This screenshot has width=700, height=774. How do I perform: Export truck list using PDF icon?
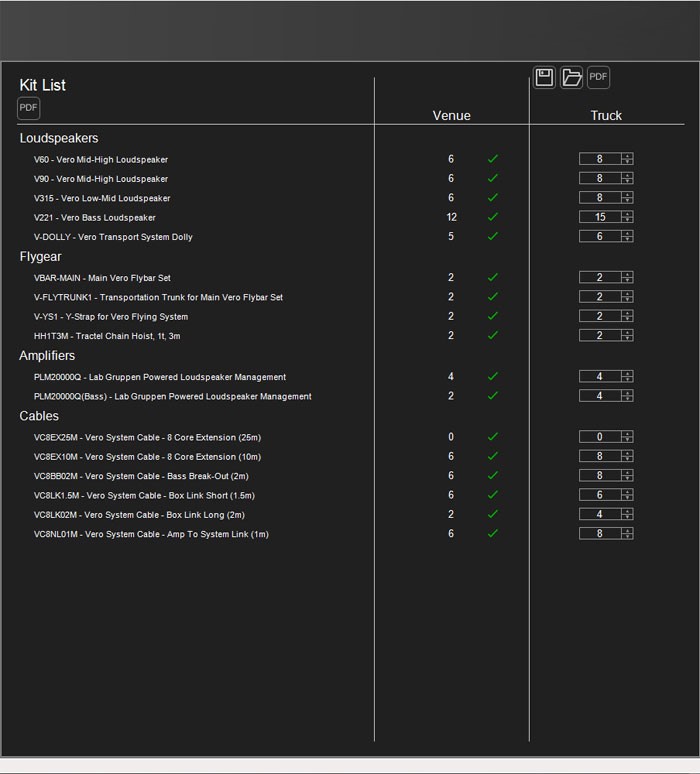pyautogui.click(x=598, y=78)
